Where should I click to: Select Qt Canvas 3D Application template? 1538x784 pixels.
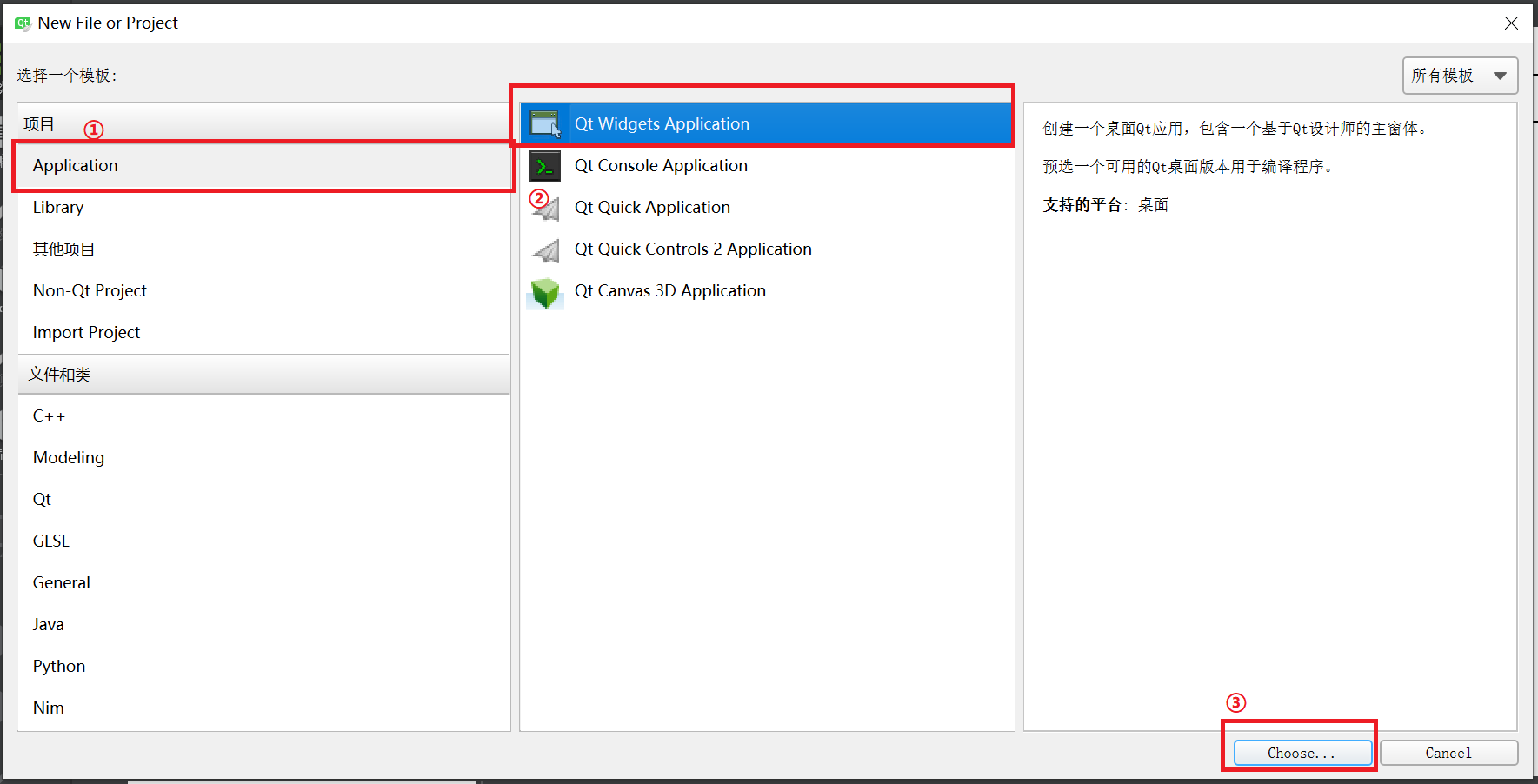coord(767,291)
